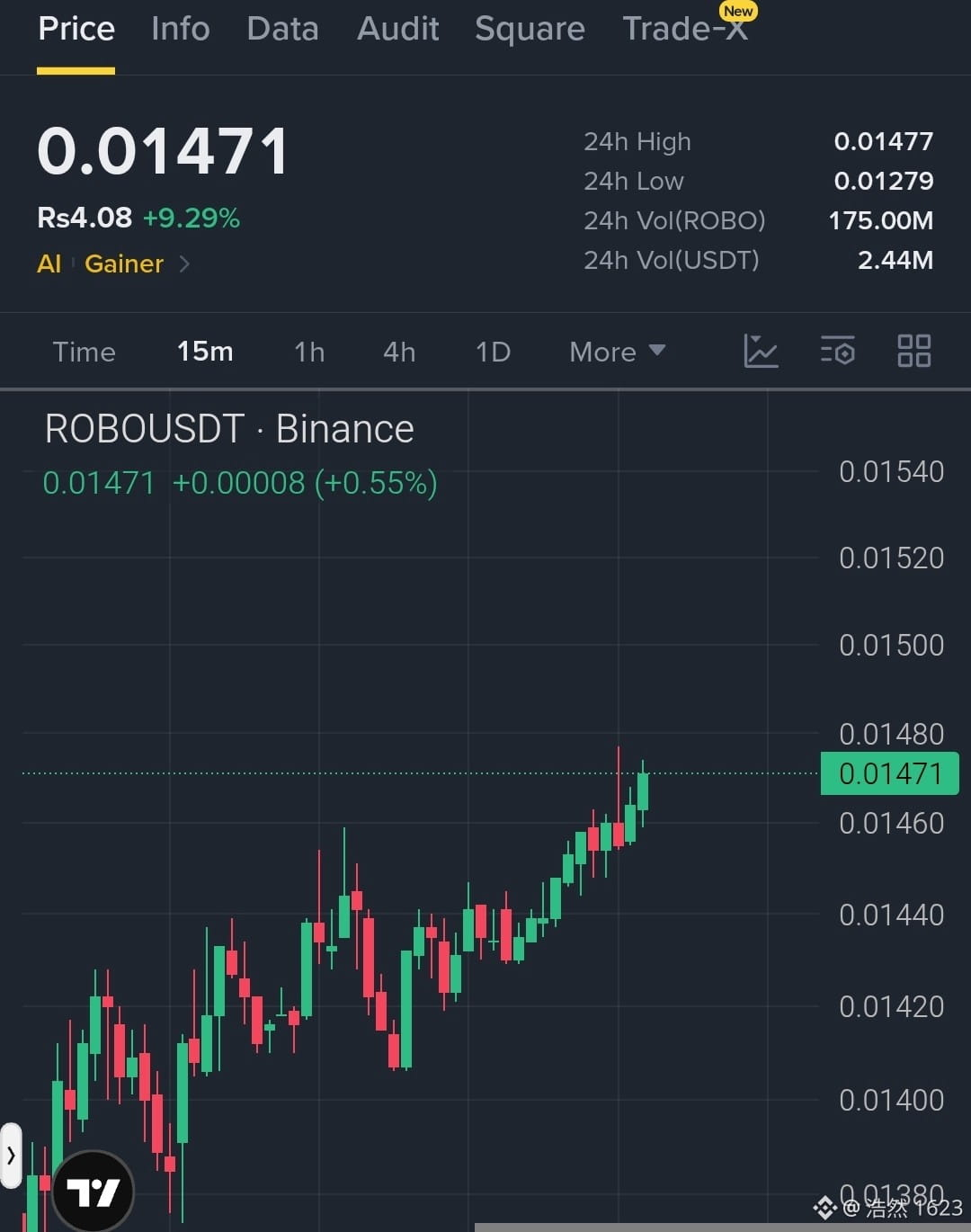Click the 0.01540 price axis label
Screen dimensions: 971x1232
(x=891, y=472)
